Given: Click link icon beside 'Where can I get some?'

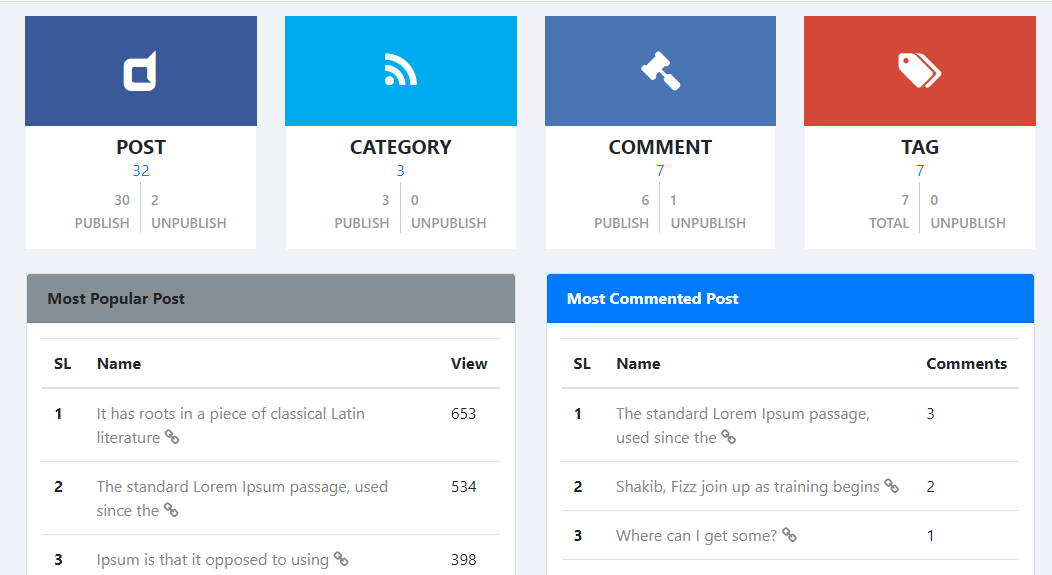Looking at the screenshot, I should pos(789,535).
